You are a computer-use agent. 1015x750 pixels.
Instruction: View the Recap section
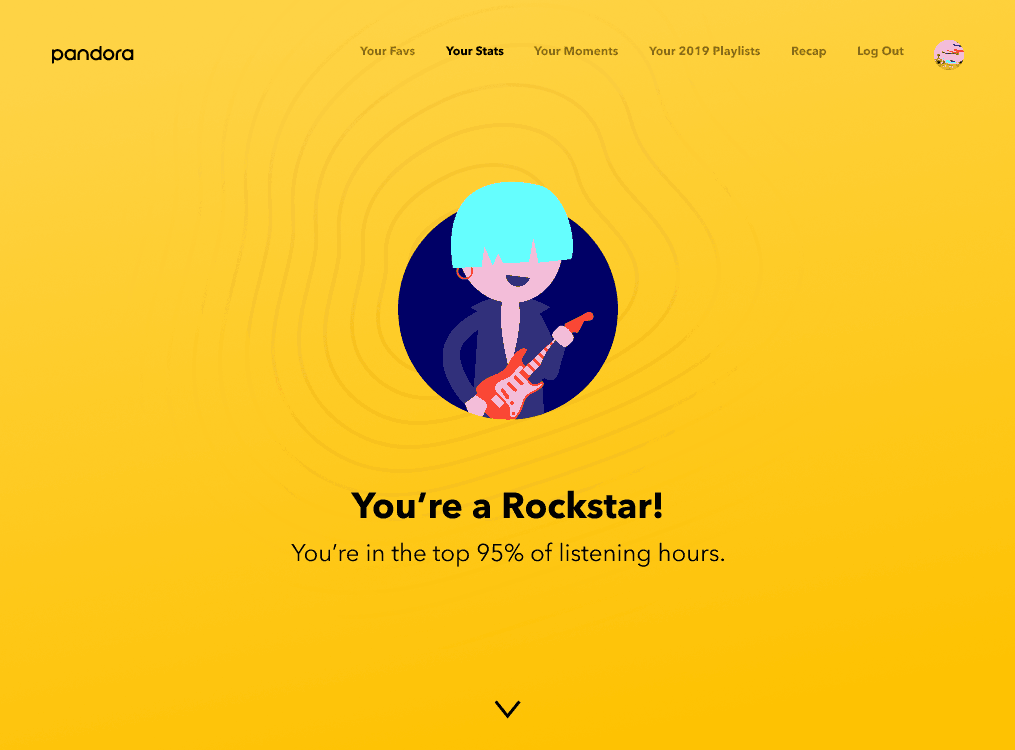point(809,51)
